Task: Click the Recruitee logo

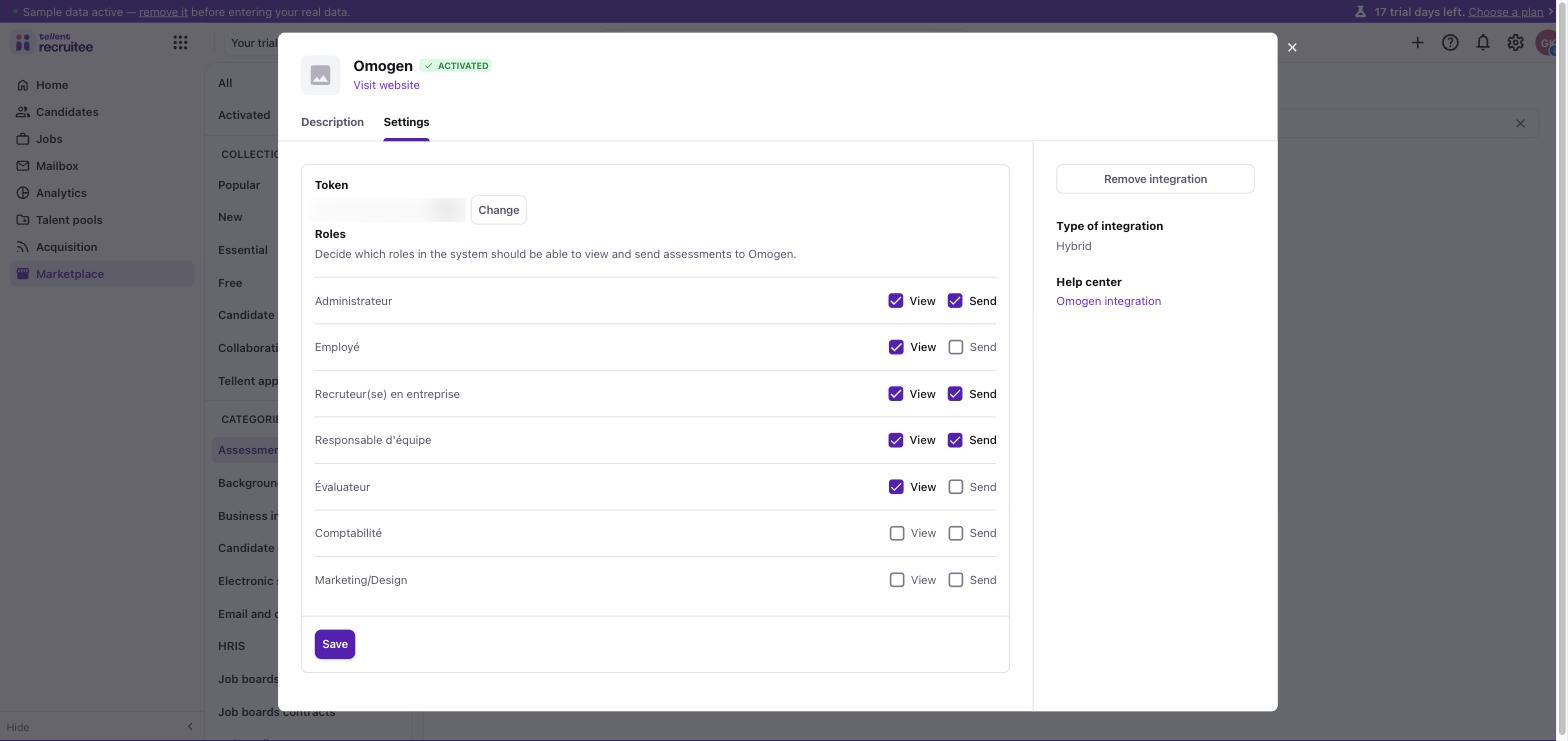Action: tap(54, 43)
